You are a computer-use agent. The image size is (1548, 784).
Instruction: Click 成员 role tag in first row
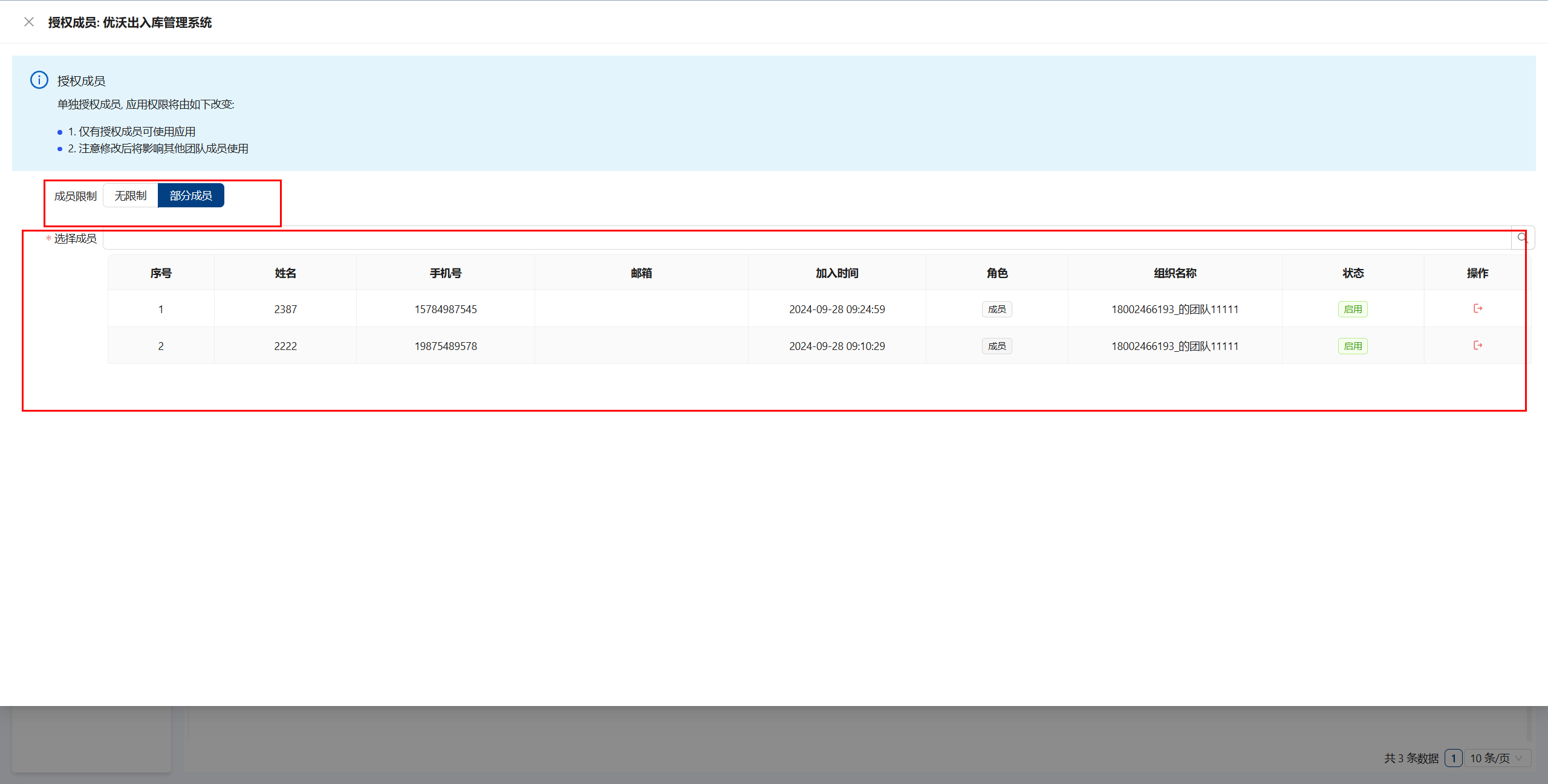(x=997, y=309)
